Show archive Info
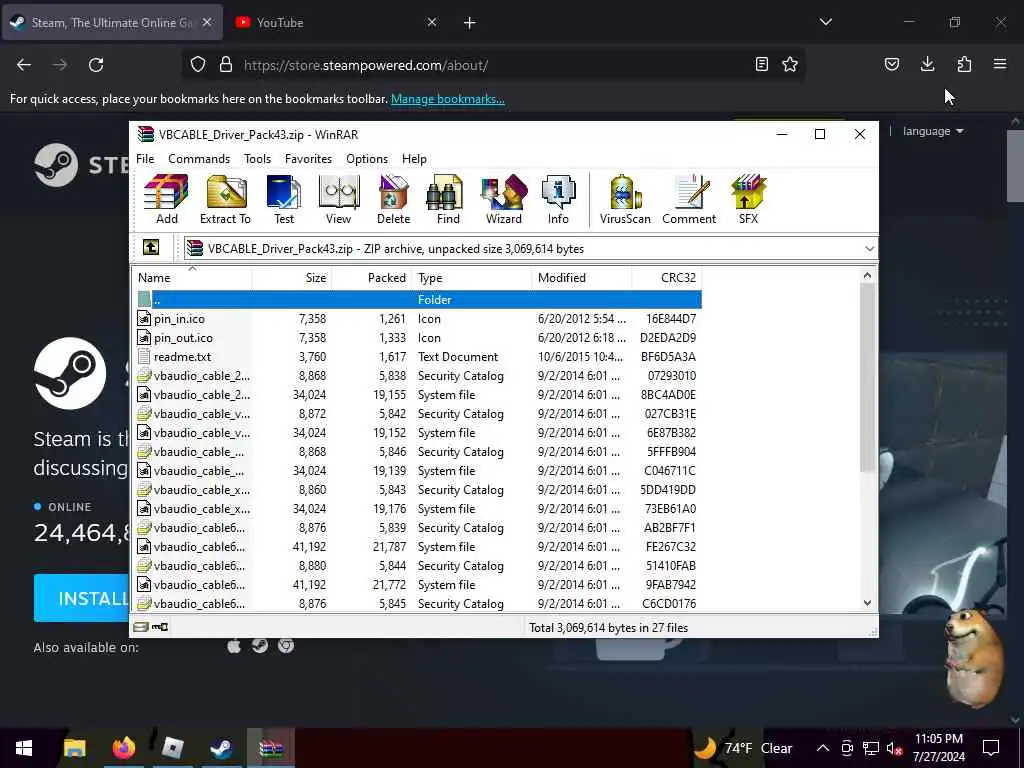 coord(558,200)
